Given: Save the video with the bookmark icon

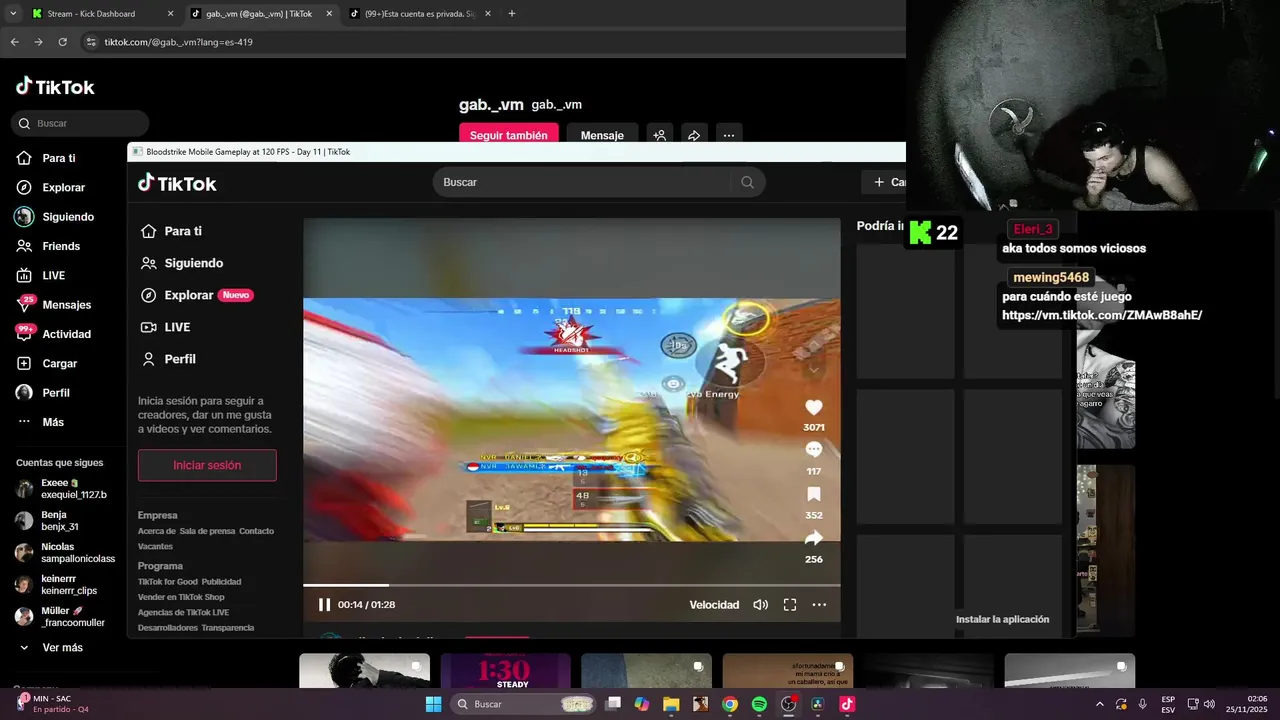Looking at the screenshot, I should 814,495.
